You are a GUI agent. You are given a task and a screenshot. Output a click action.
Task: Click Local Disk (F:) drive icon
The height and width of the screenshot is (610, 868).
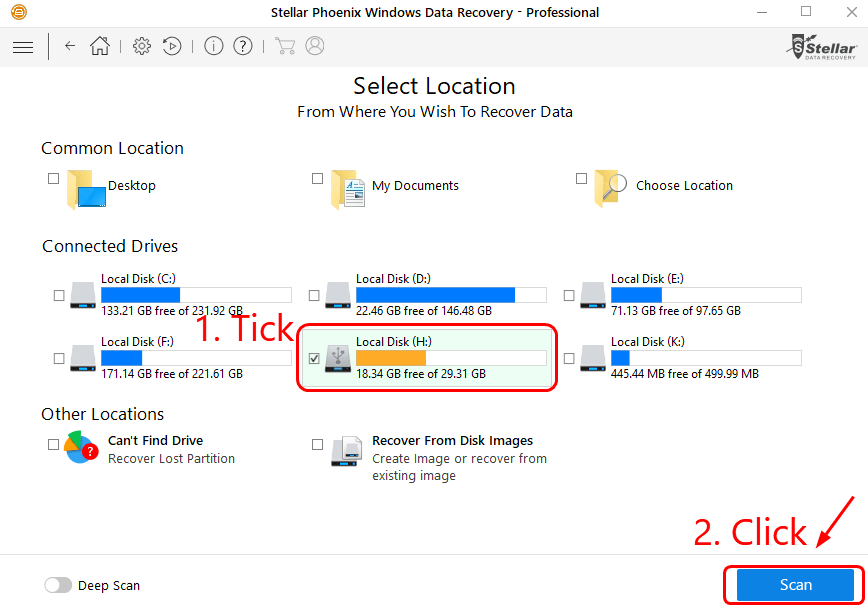tap(83, 359)
